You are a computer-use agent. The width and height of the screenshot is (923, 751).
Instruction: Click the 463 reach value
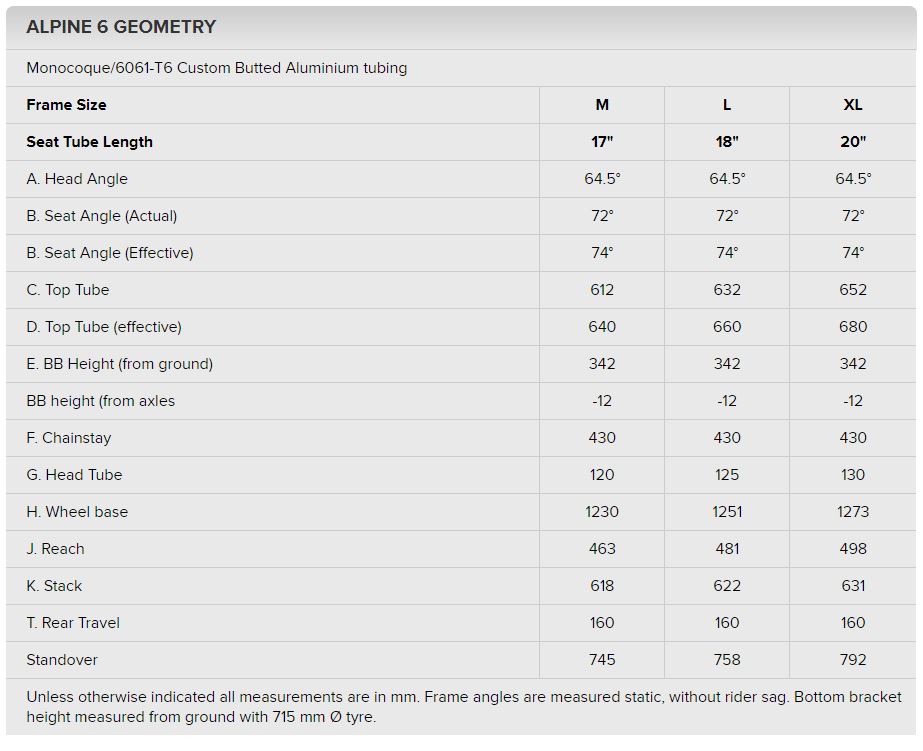(602, 549)
